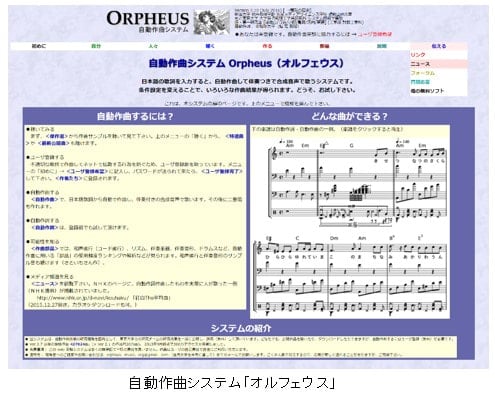
Task: Choose highlighted ニュース in the submenu
Action: tap(420, 64)
